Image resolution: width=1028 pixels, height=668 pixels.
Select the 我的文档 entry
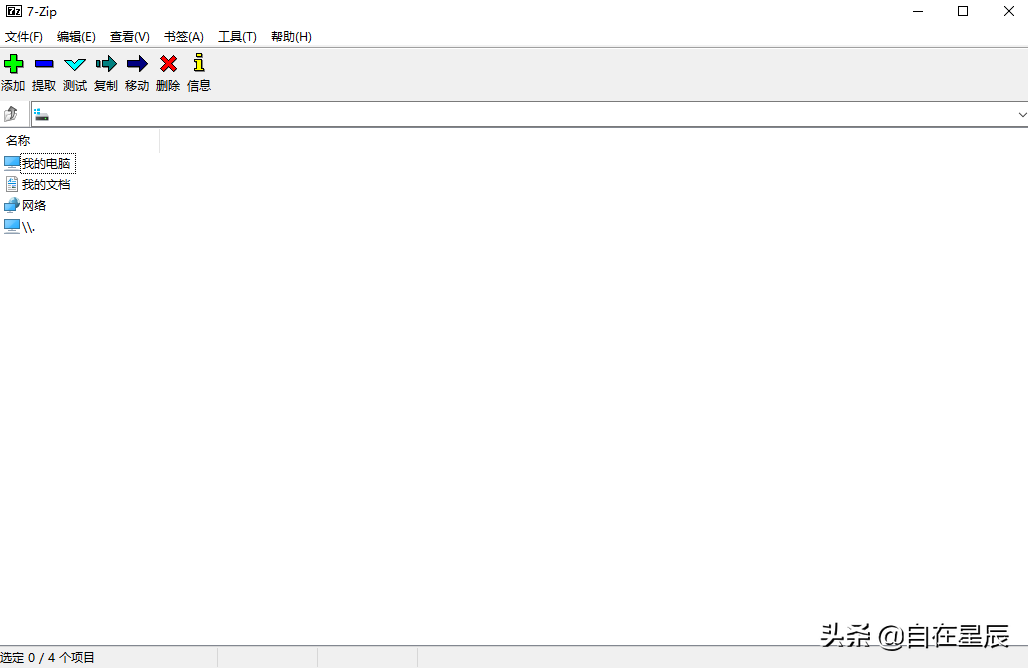[46, 184]
